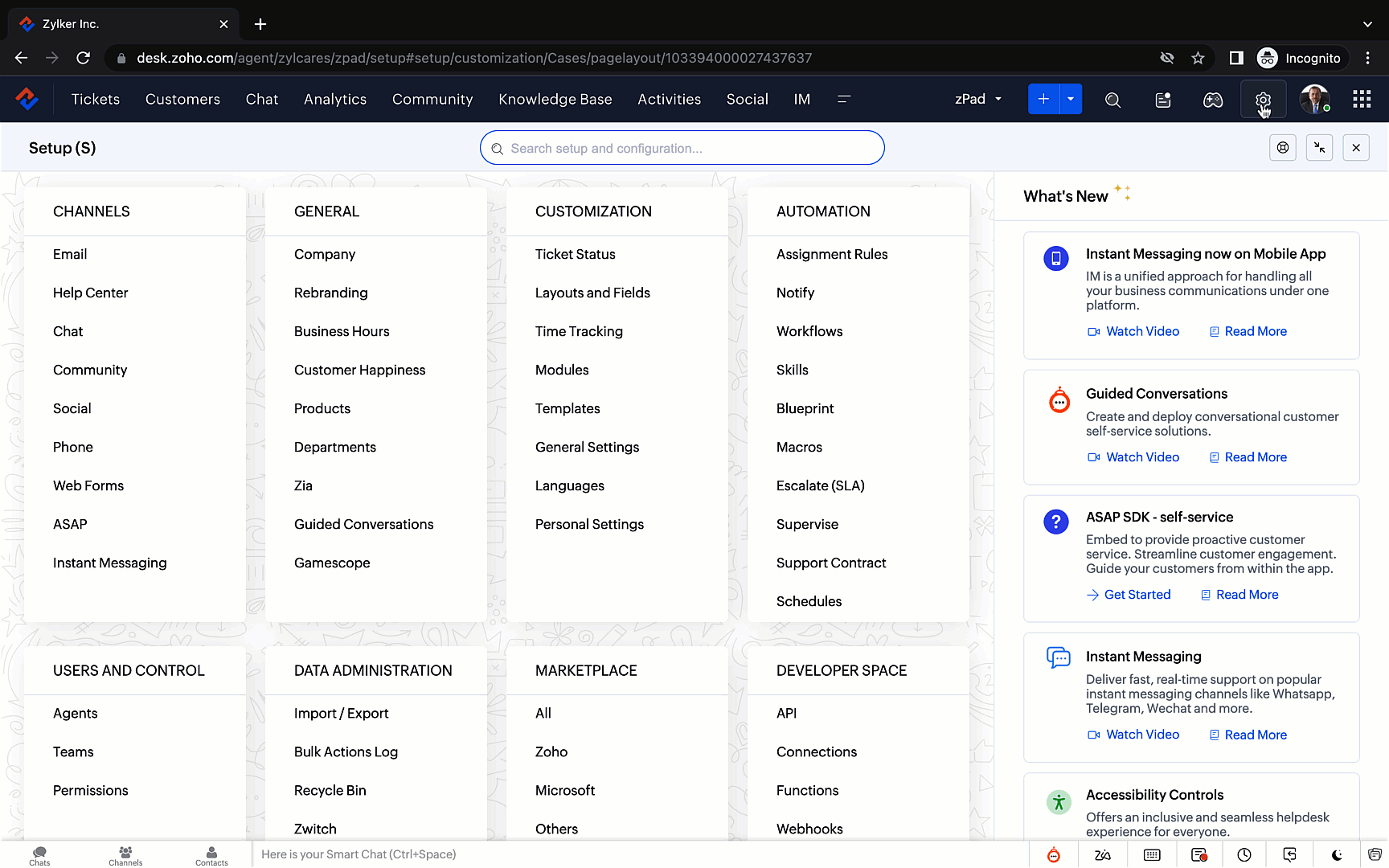Click the blue plus add-new button
This screenshot has width=1389, height=868.
click(x=1043, y=99)
